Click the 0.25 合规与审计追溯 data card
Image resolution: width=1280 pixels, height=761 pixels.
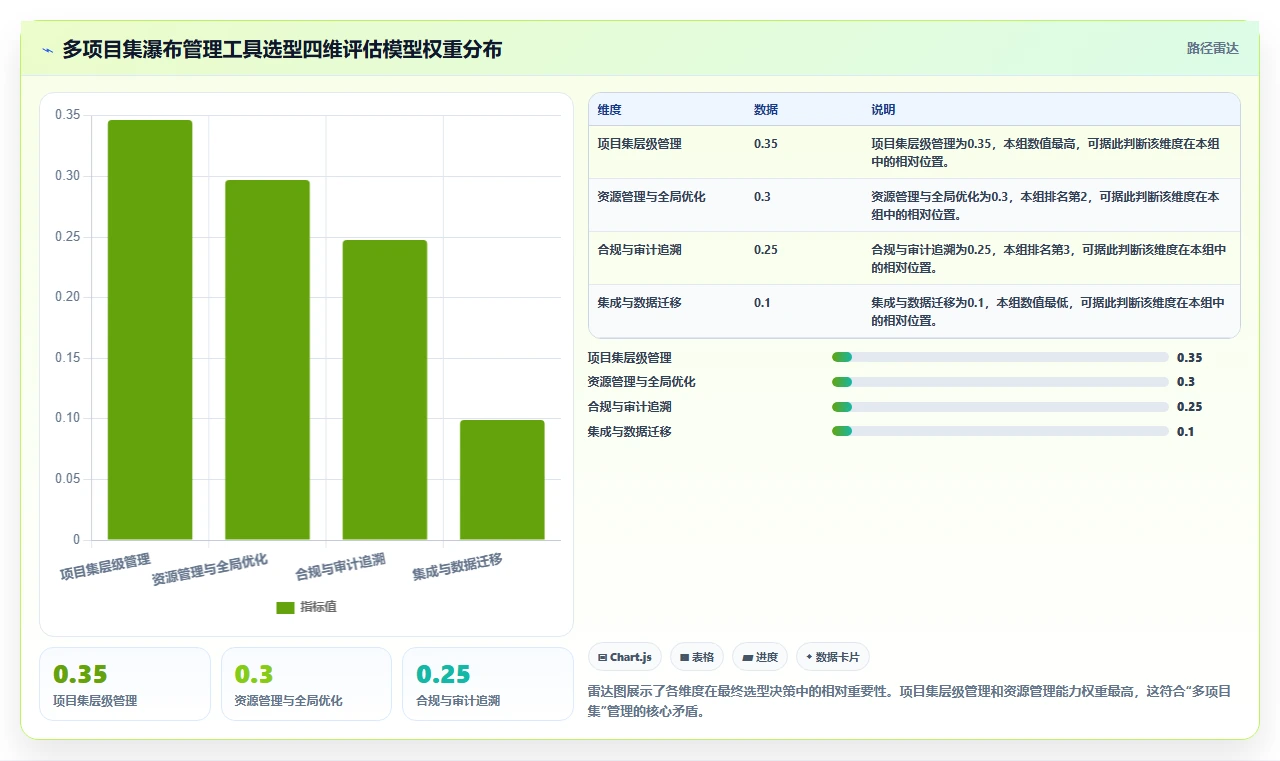tap(488, 684)
